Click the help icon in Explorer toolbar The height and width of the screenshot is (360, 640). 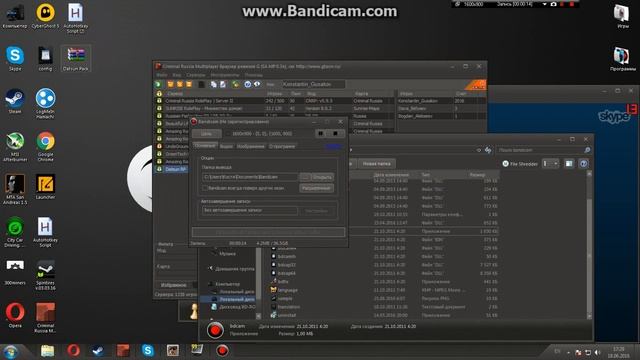tap(584, 164)
